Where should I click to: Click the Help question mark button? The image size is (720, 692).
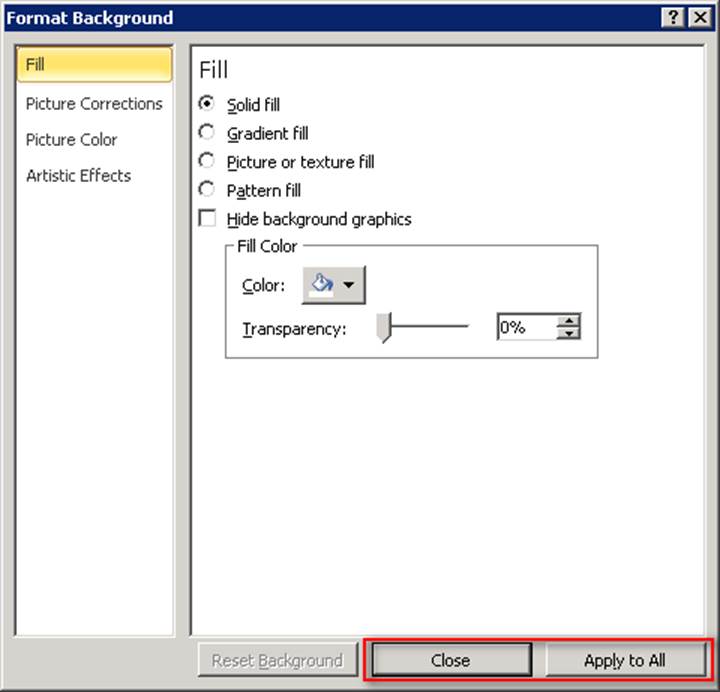pos(675,18)
